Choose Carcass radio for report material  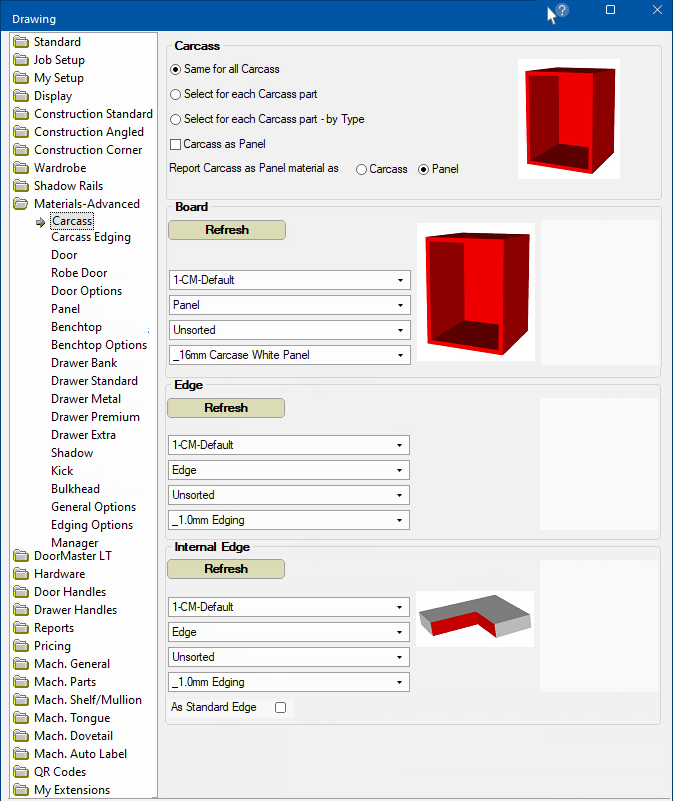click(x=361, y=169)
